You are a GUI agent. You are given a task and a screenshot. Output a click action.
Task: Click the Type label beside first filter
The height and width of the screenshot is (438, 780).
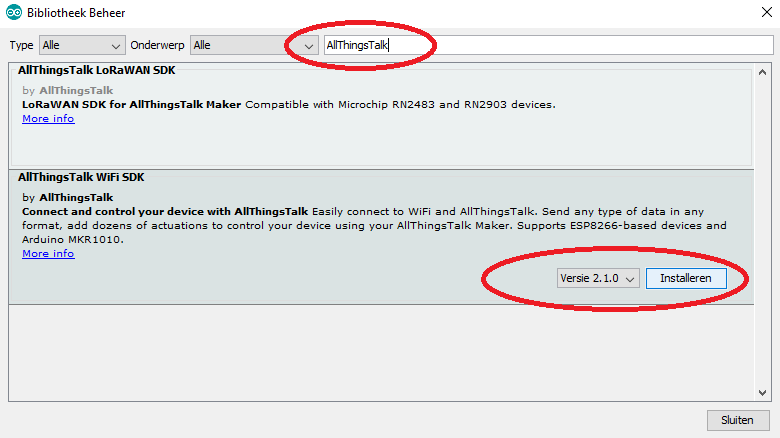tap(22, 46)
